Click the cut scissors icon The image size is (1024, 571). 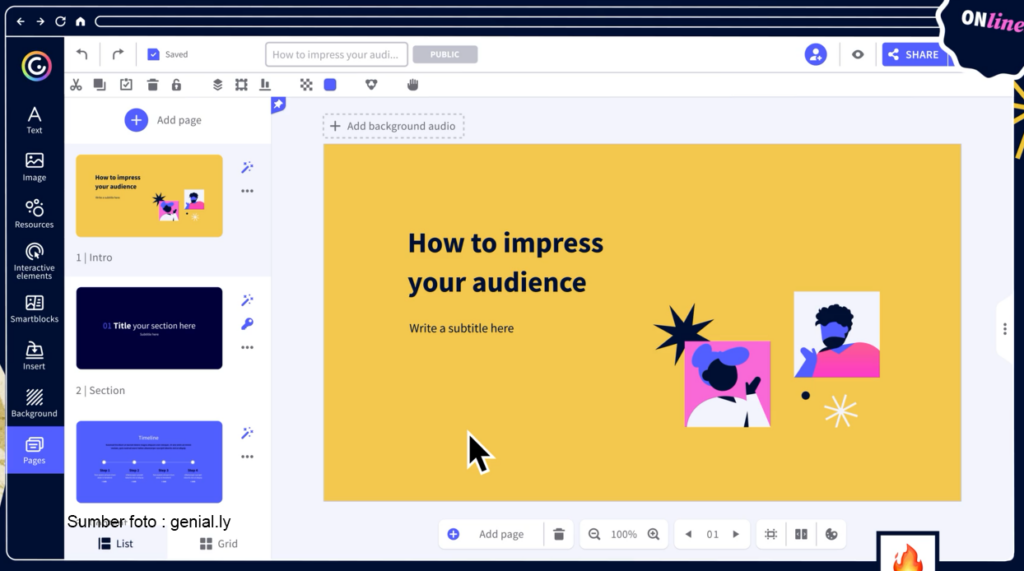click(76, 85)
